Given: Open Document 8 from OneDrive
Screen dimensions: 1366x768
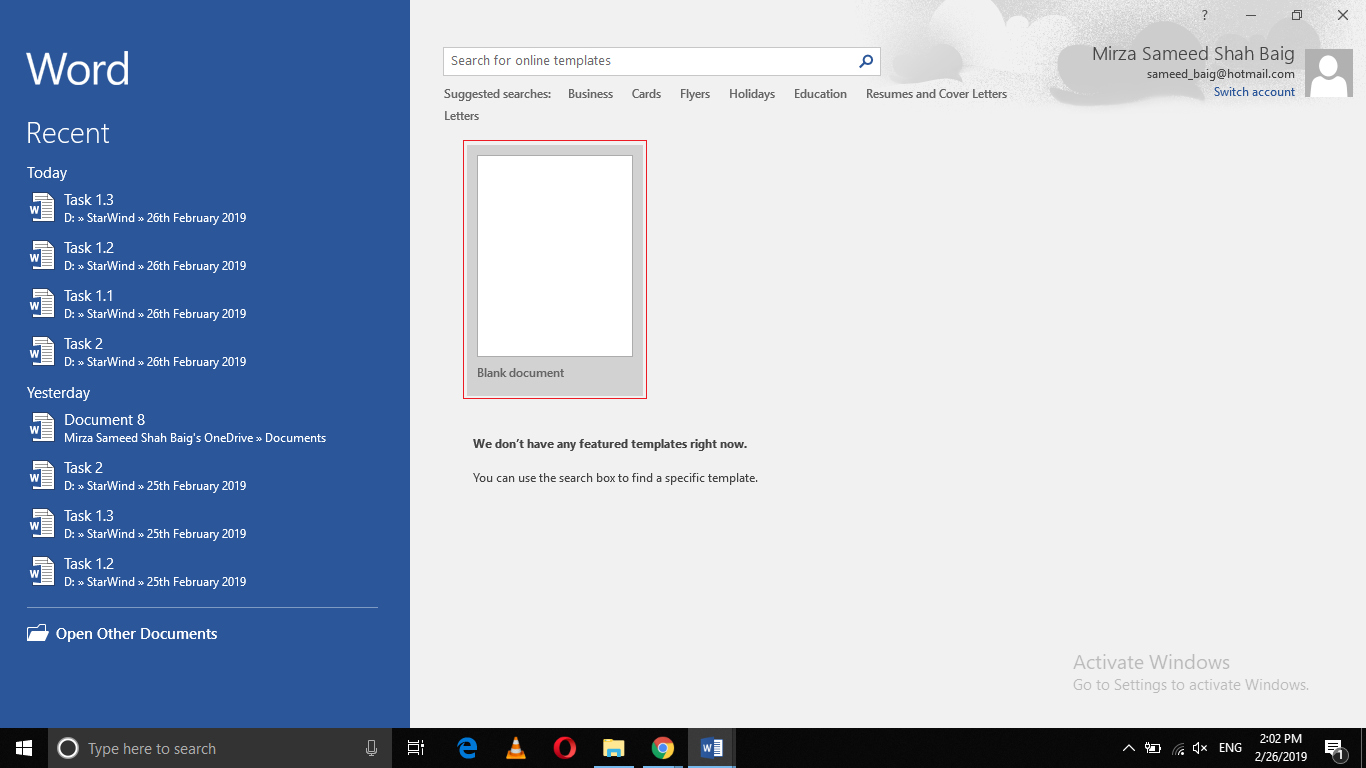Looking at the screenshot, I should click(x=203, y=428).
